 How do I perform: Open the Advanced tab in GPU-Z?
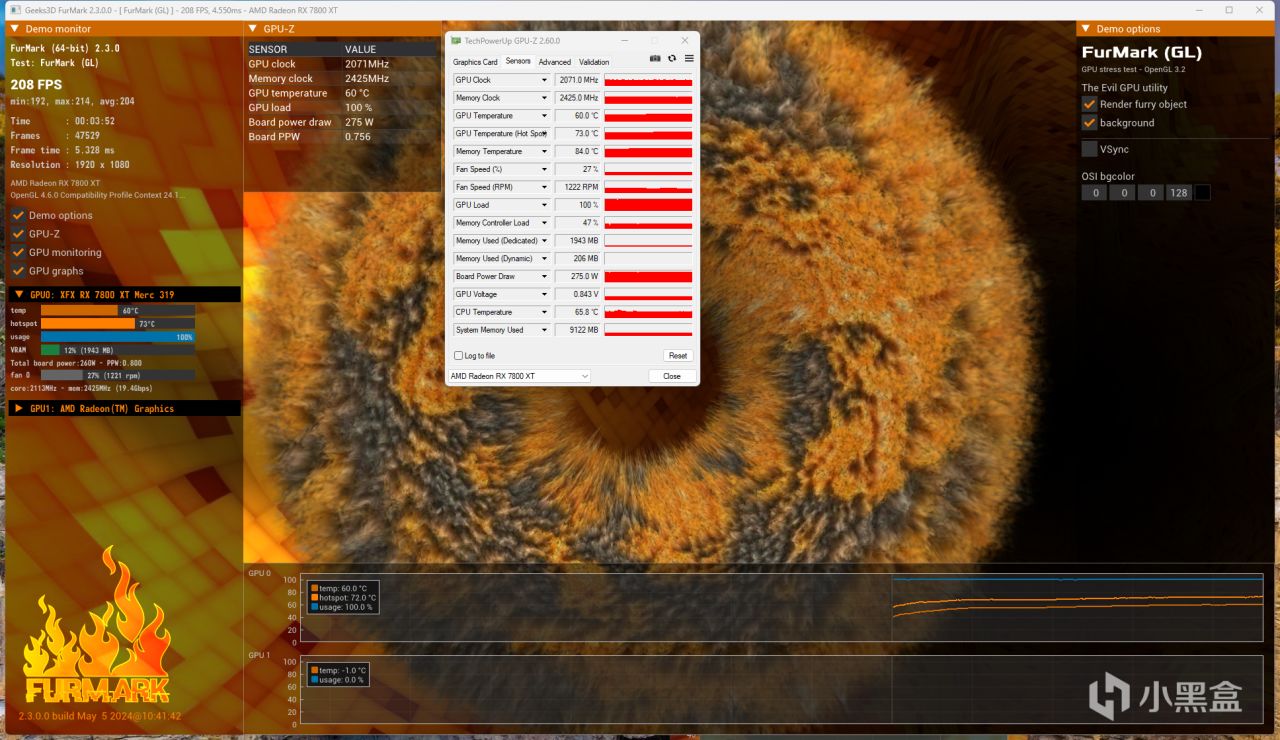pyautogui.click(x=555, y=62)
